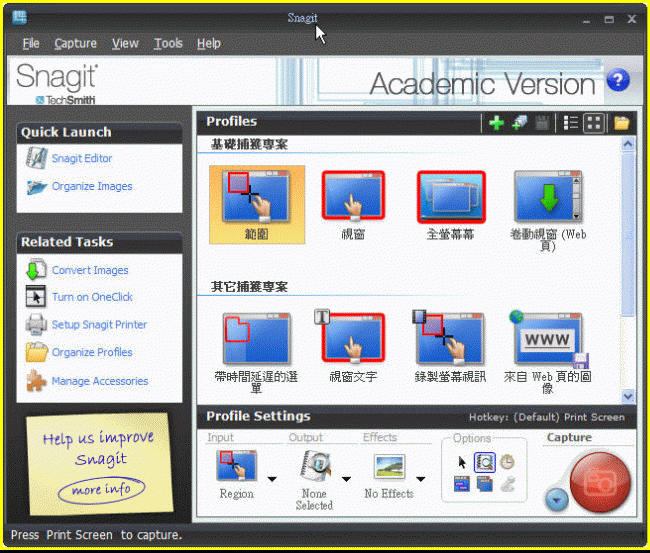Image resolution: width=650 pixels, height=553 pixels.
Task: Toggle the preview in editor option
Action: tap(484, 462)
